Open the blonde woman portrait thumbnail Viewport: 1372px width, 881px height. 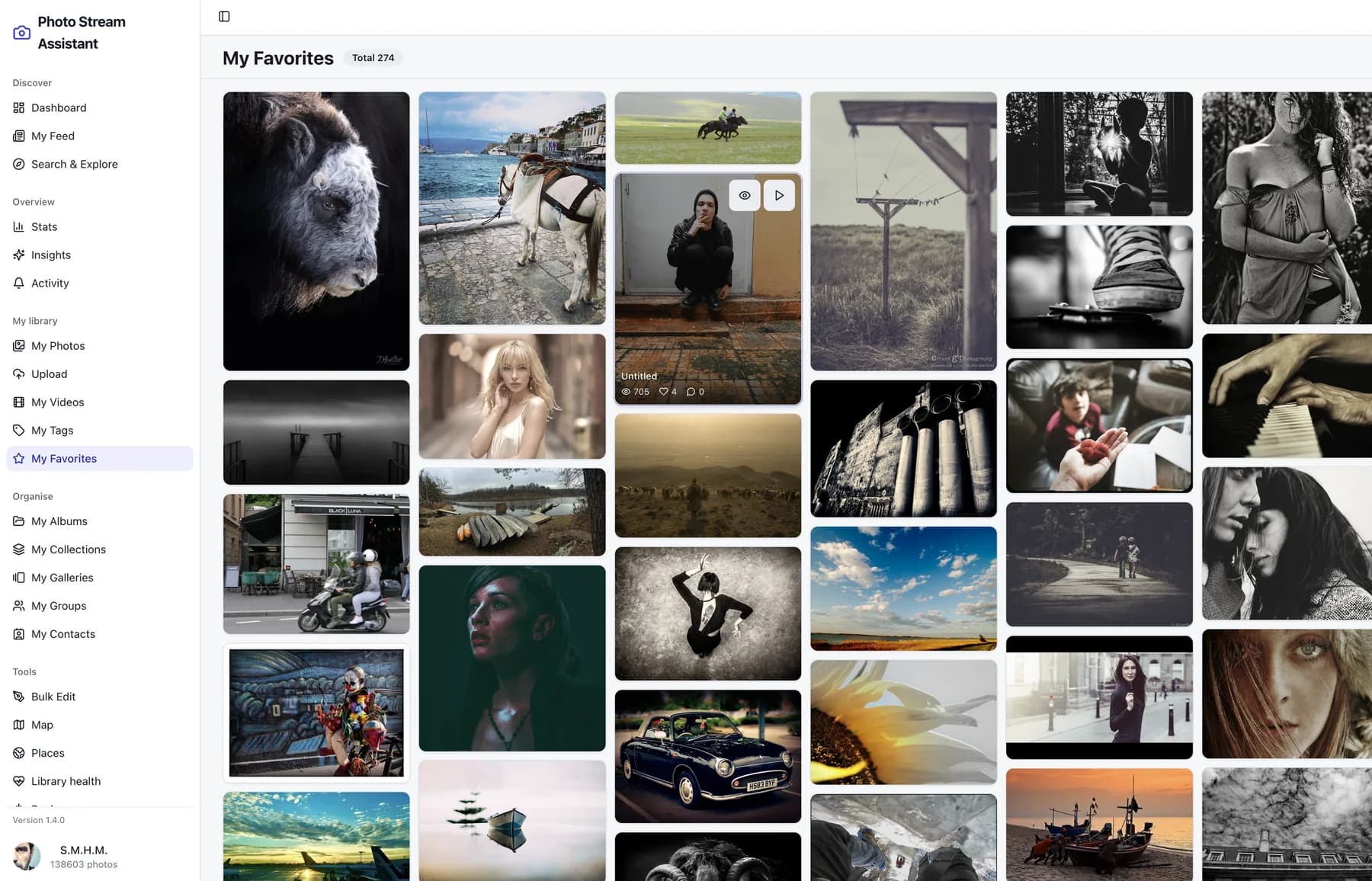(x=512, y=396)
